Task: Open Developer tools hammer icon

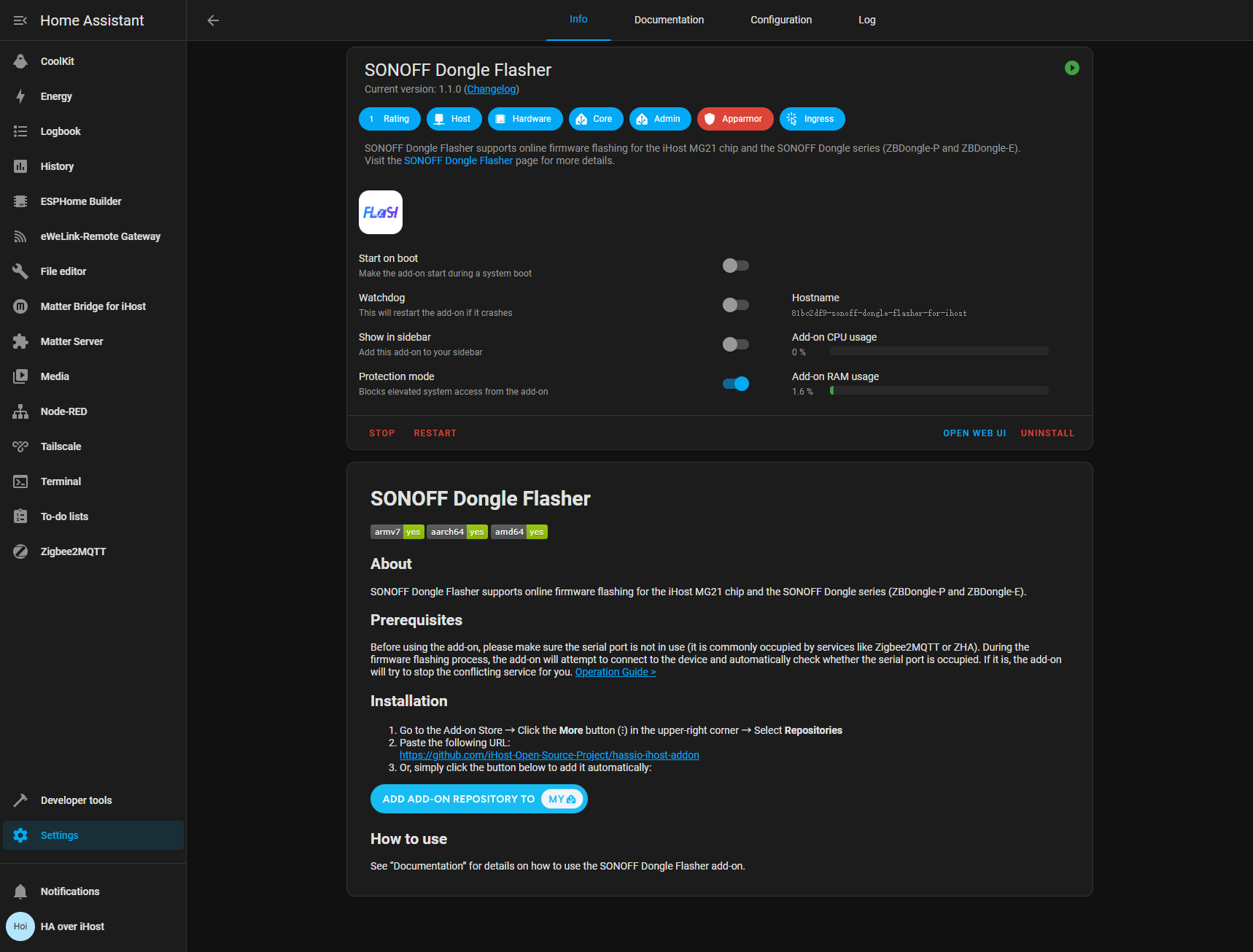Action: [x=20, y=800]
